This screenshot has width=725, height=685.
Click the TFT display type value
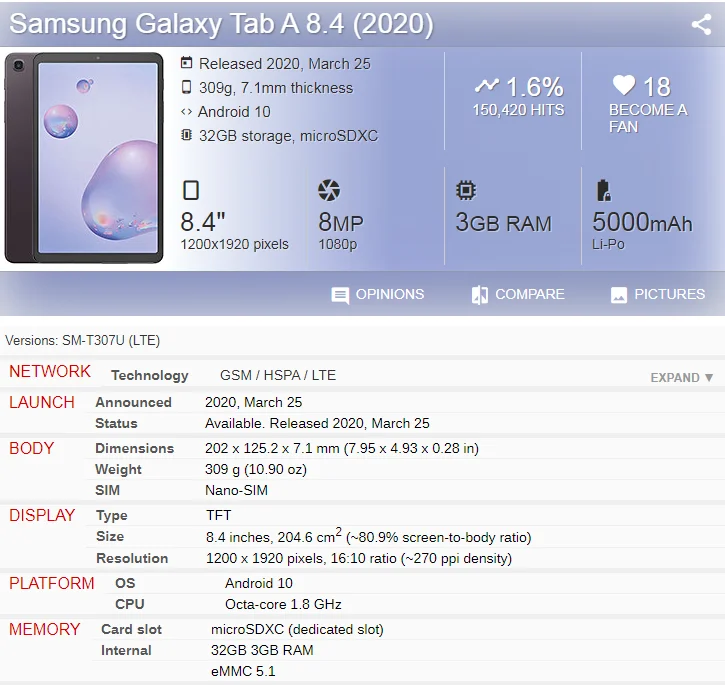pos(219,515)
